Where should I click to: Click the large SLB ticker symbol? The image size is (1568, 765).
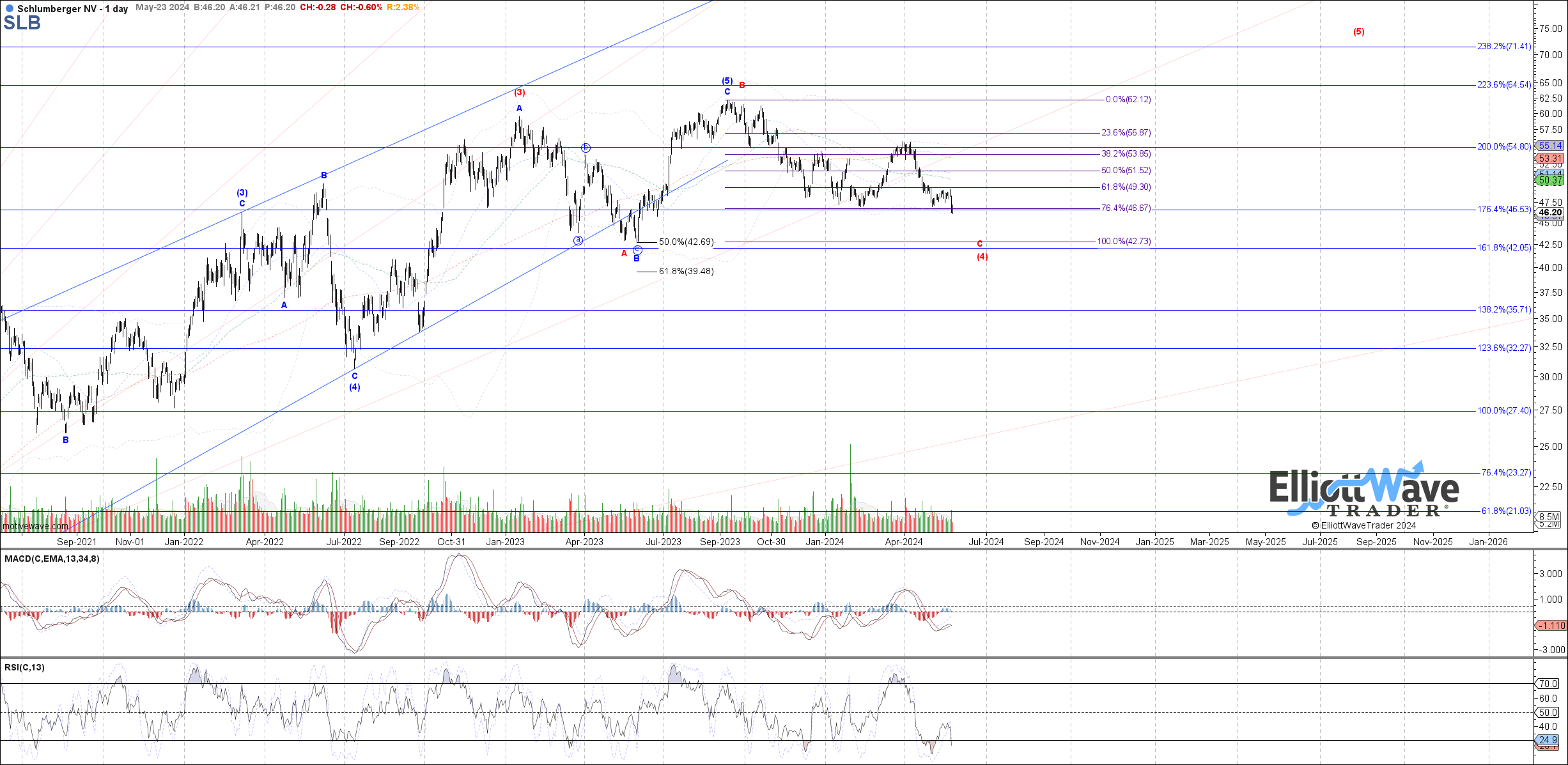click(x=22, y=24)
